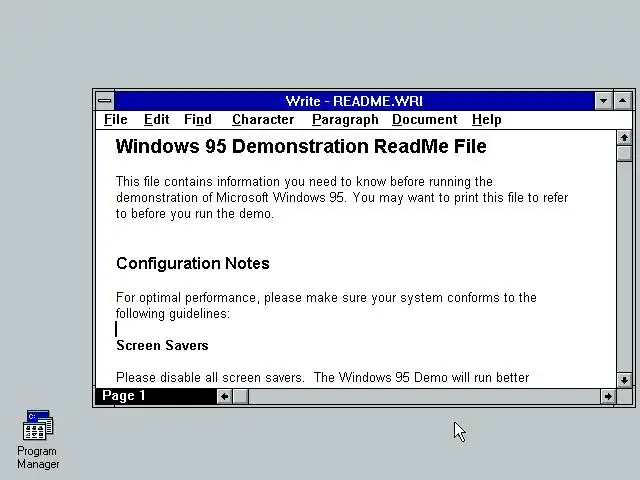Click the vertical scrollbar track below thumb
The image size is (640, 480).
pyautogui.click(x=624, y=267)
